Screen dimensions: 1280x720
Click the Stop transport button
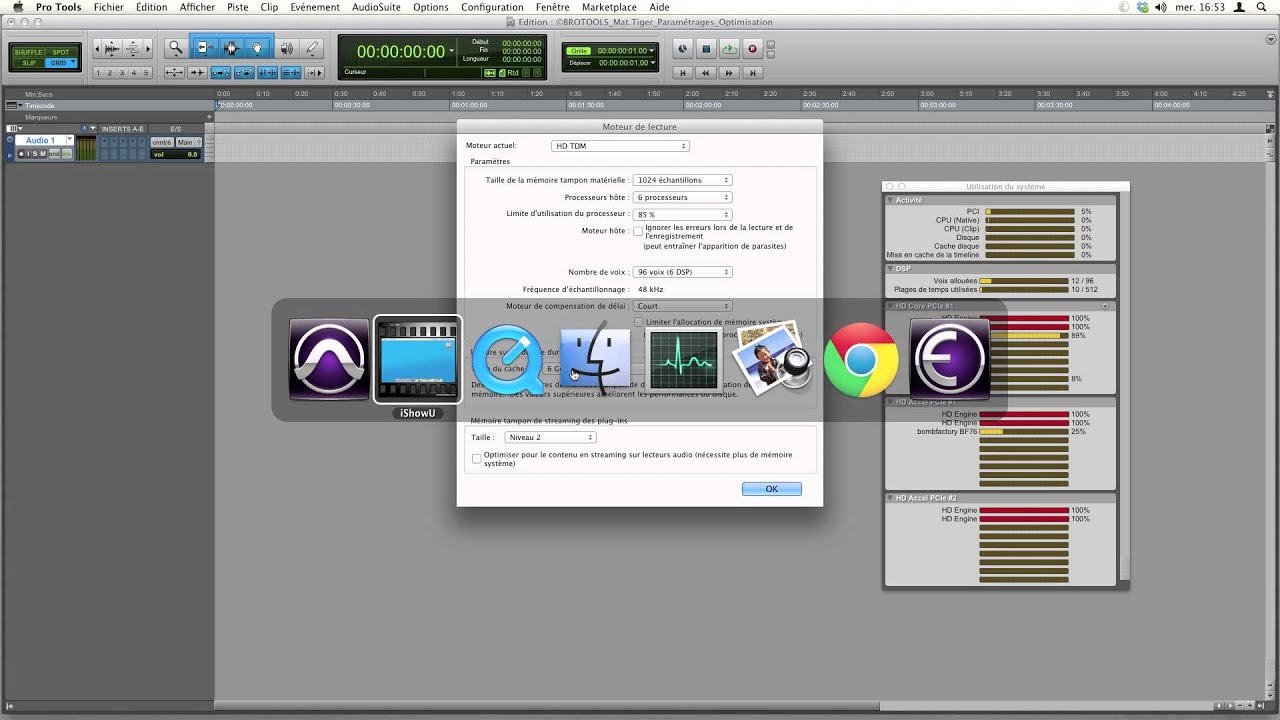coord(706,48)
